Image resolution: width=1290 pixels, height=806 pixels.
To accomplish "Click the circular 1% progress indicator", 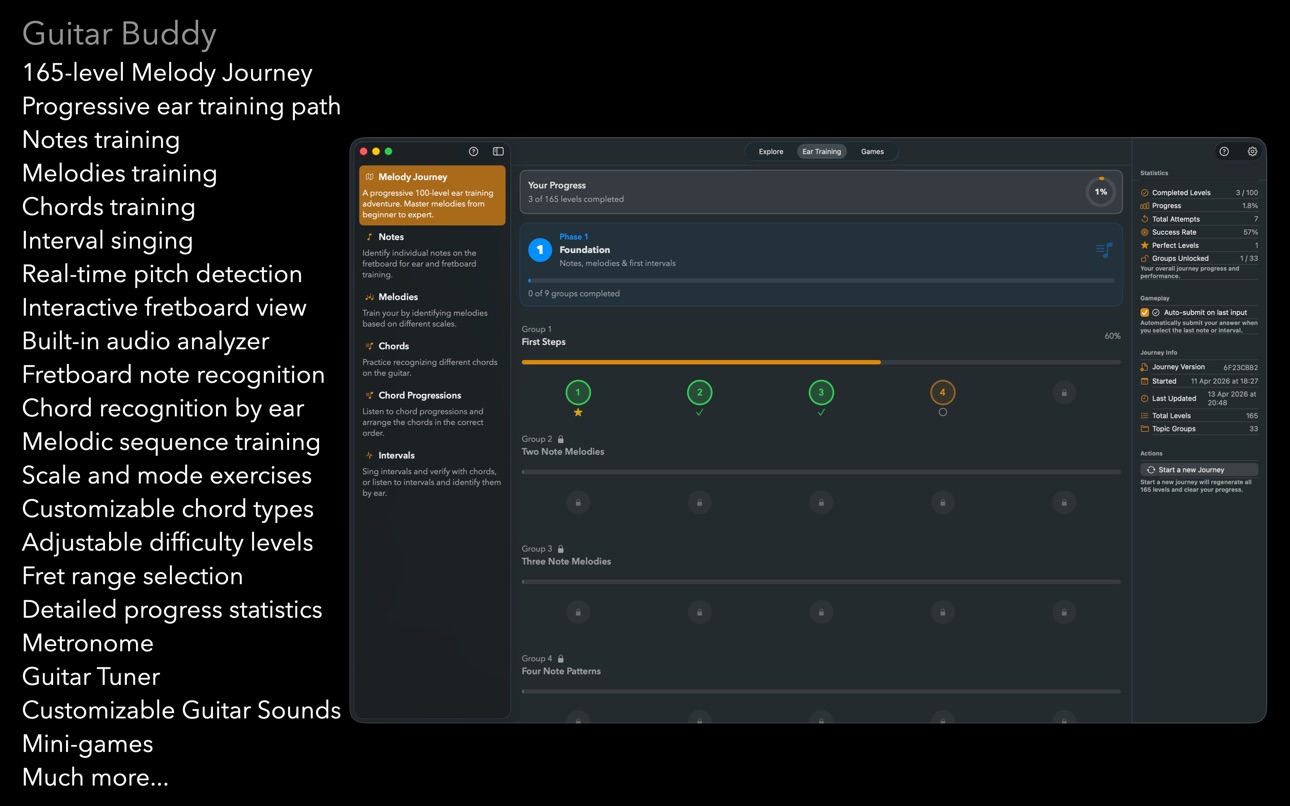I will tap(1101, 192).
